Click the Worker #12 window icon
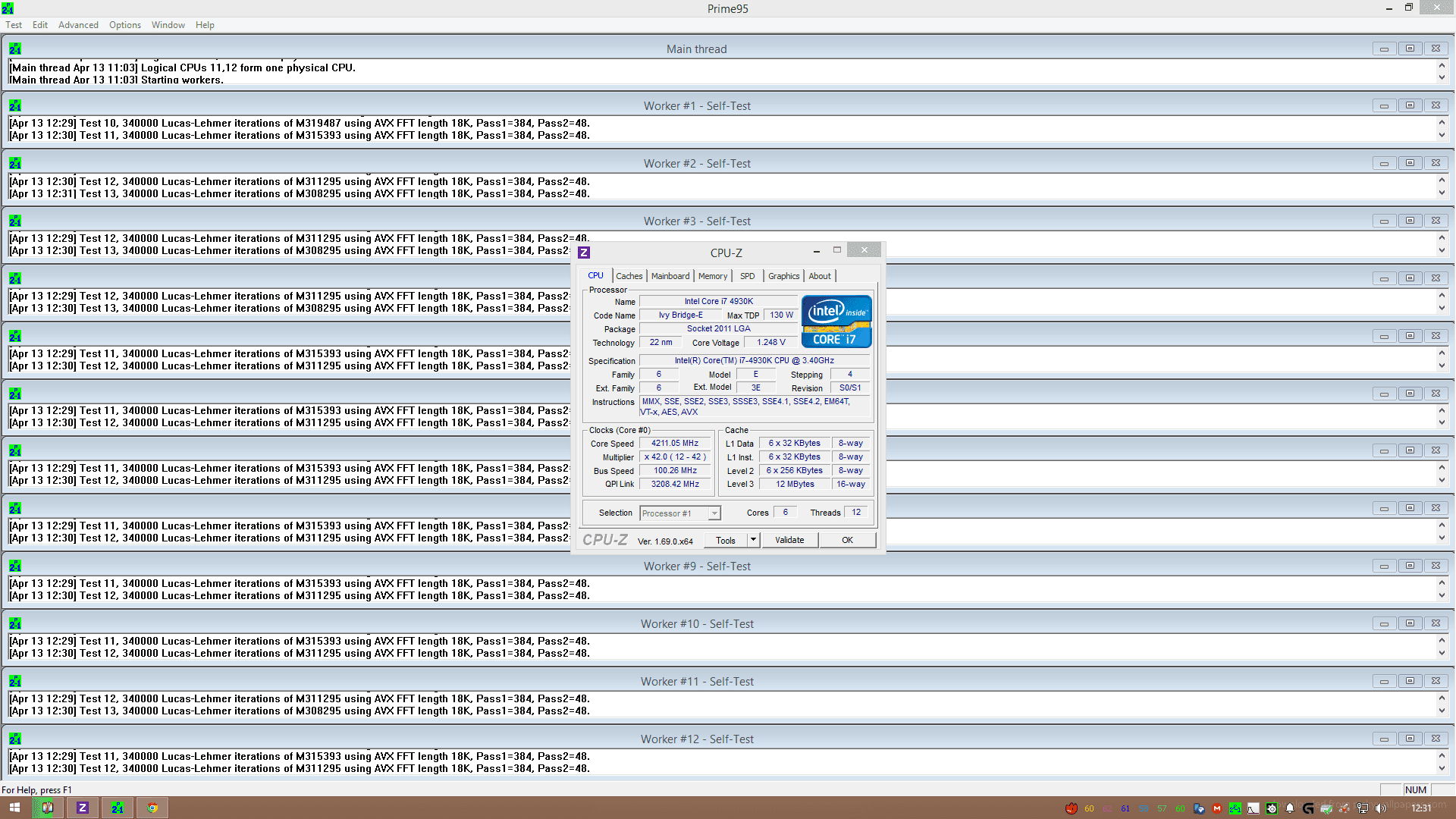 pyautogui.click(x=14, y=739)
